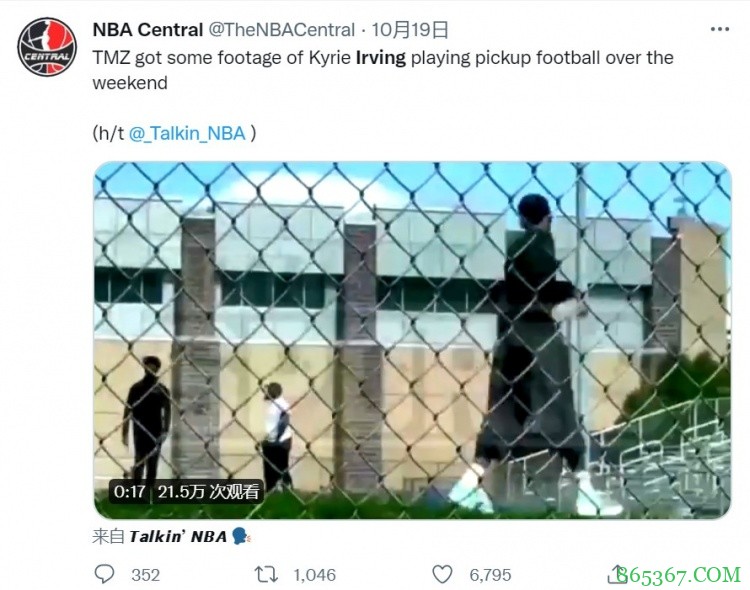Click the 352 replies count

tap(145, 575)
